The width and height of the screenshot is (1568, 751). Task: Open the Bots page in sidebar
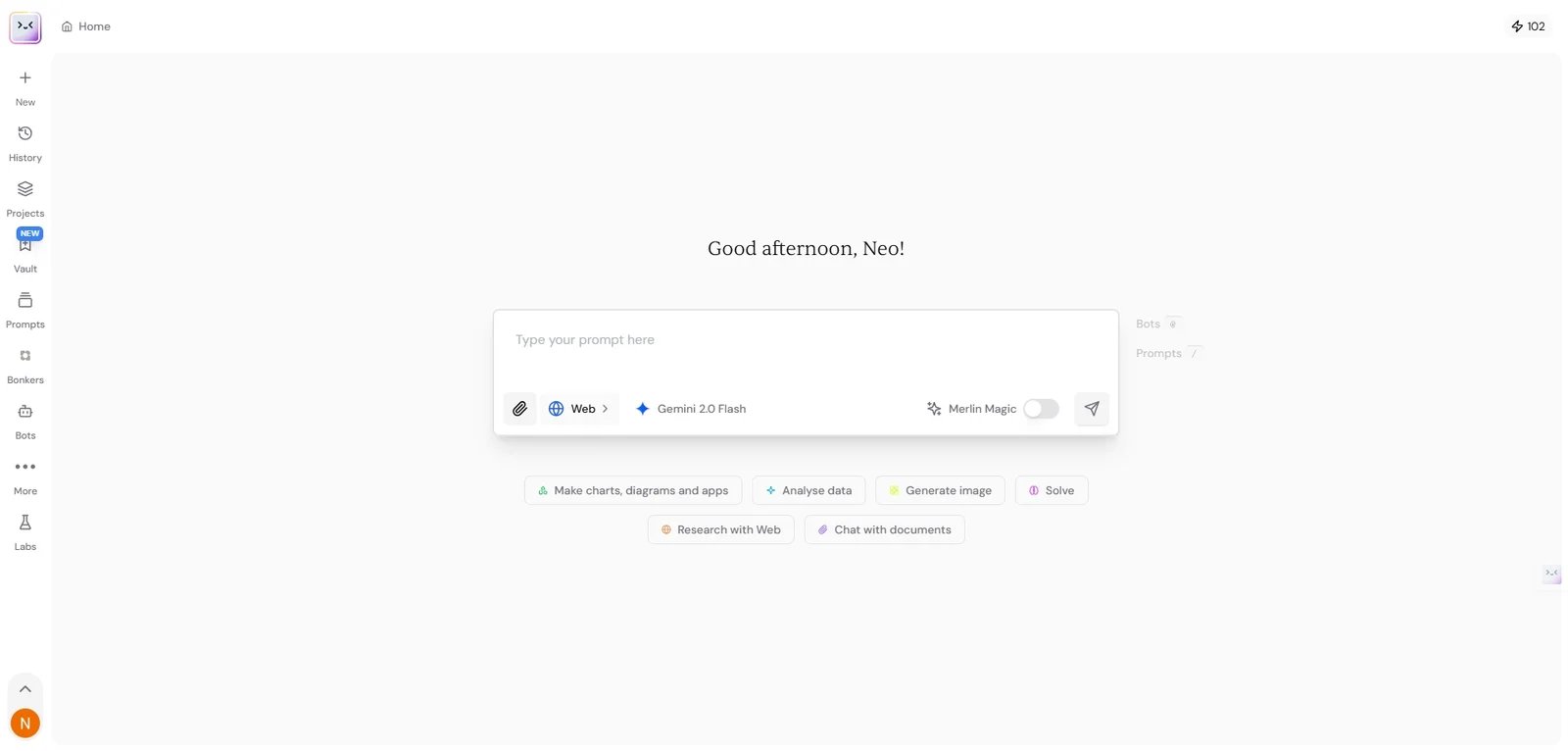click(25, 420)
